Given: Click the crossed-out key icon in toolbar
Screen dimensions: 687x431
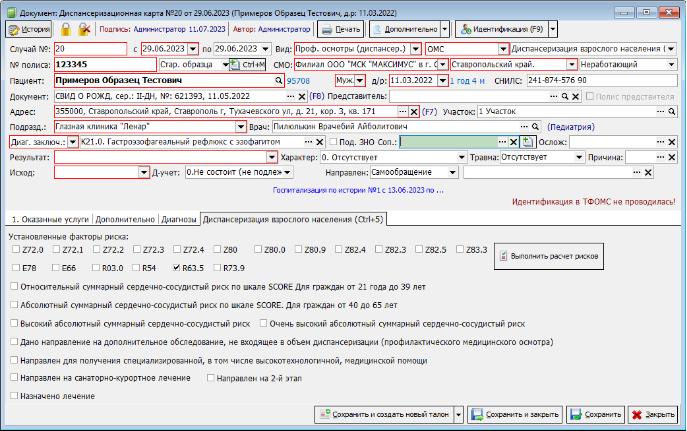Looking at the screenshot, I should pyautogui.click(x=84, y=29).
